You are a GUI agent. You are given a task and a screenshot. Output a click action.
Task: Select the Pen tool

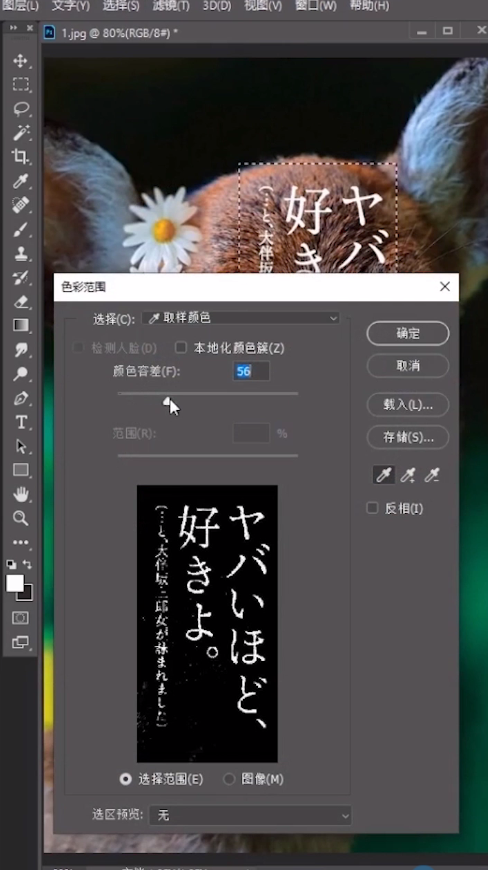[x=21, y=398]
